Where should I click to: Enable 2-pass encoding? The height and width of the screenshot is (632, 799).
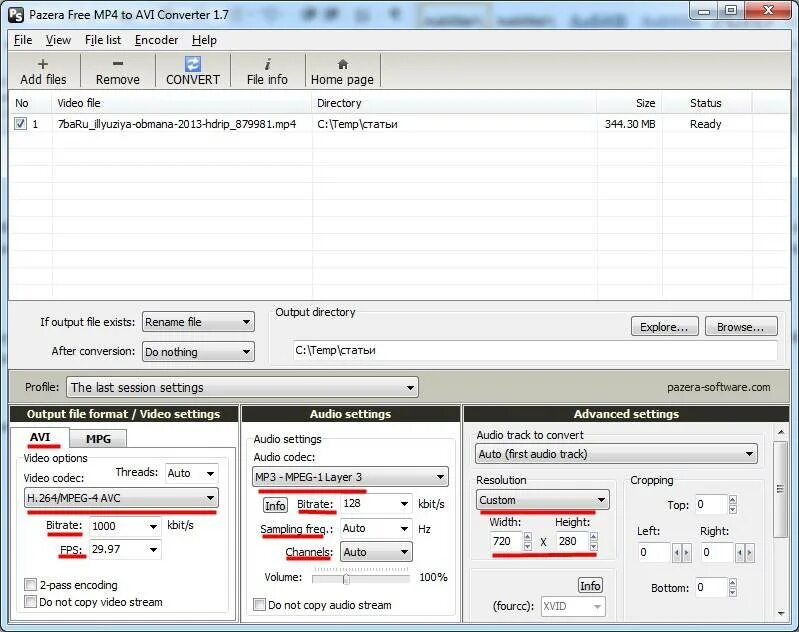click(x=31, y=584)
